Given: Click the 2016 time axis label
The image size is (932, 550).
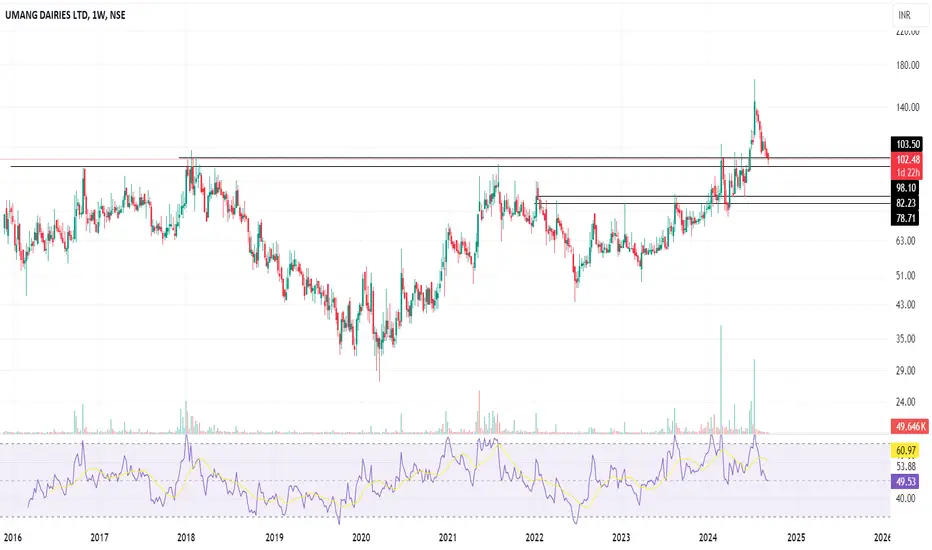Looking at the screenshot, I should (x=12, y=538).
